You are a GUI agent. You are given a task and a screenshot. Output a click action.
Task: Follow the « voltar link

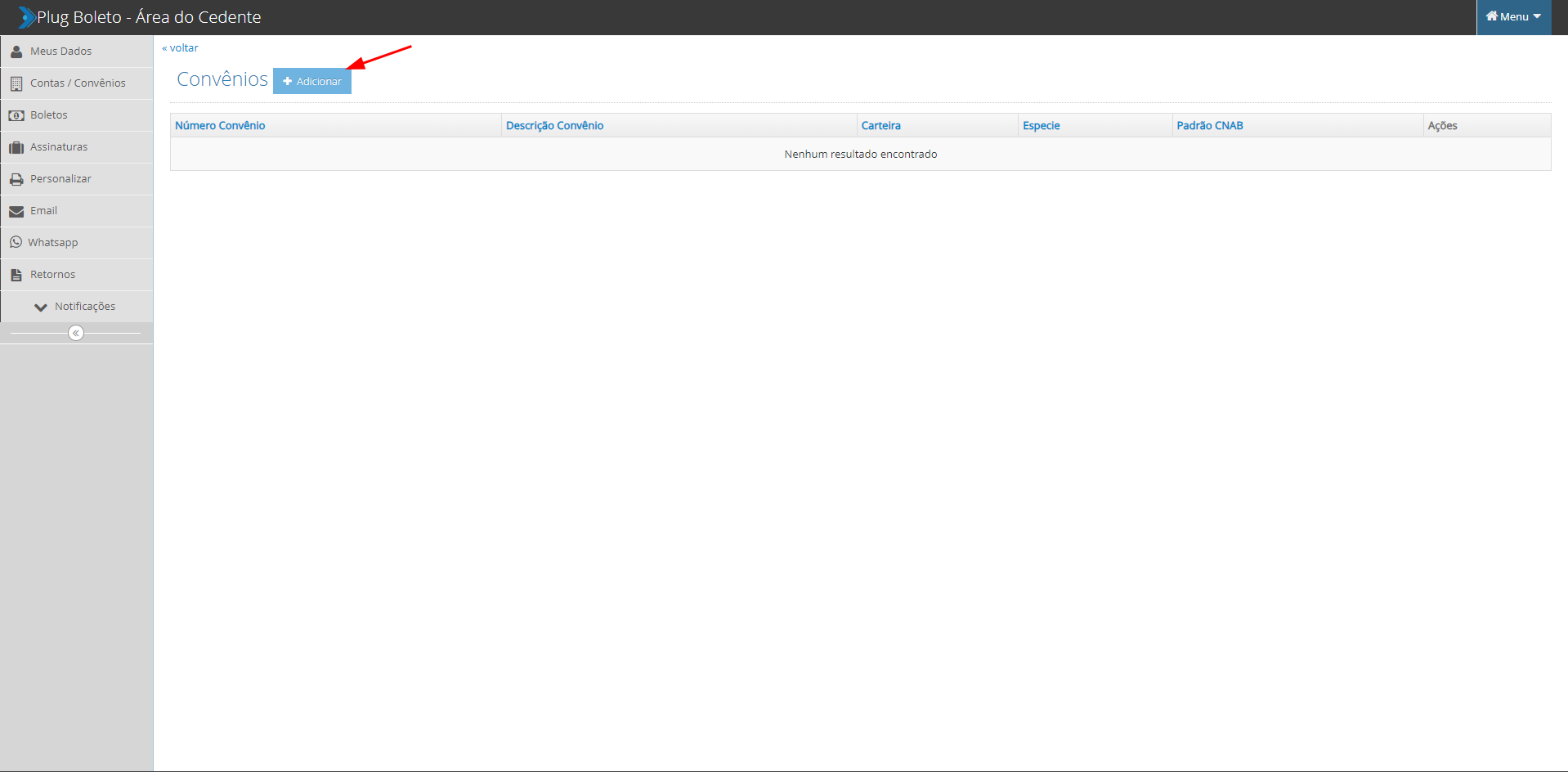tap(180, 48)
